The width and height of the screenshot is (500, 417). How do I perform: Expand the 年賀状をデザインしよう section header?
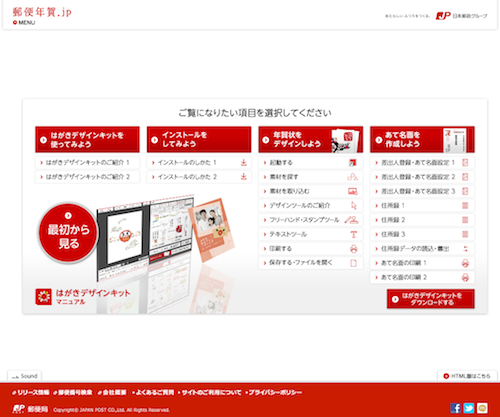311,139
